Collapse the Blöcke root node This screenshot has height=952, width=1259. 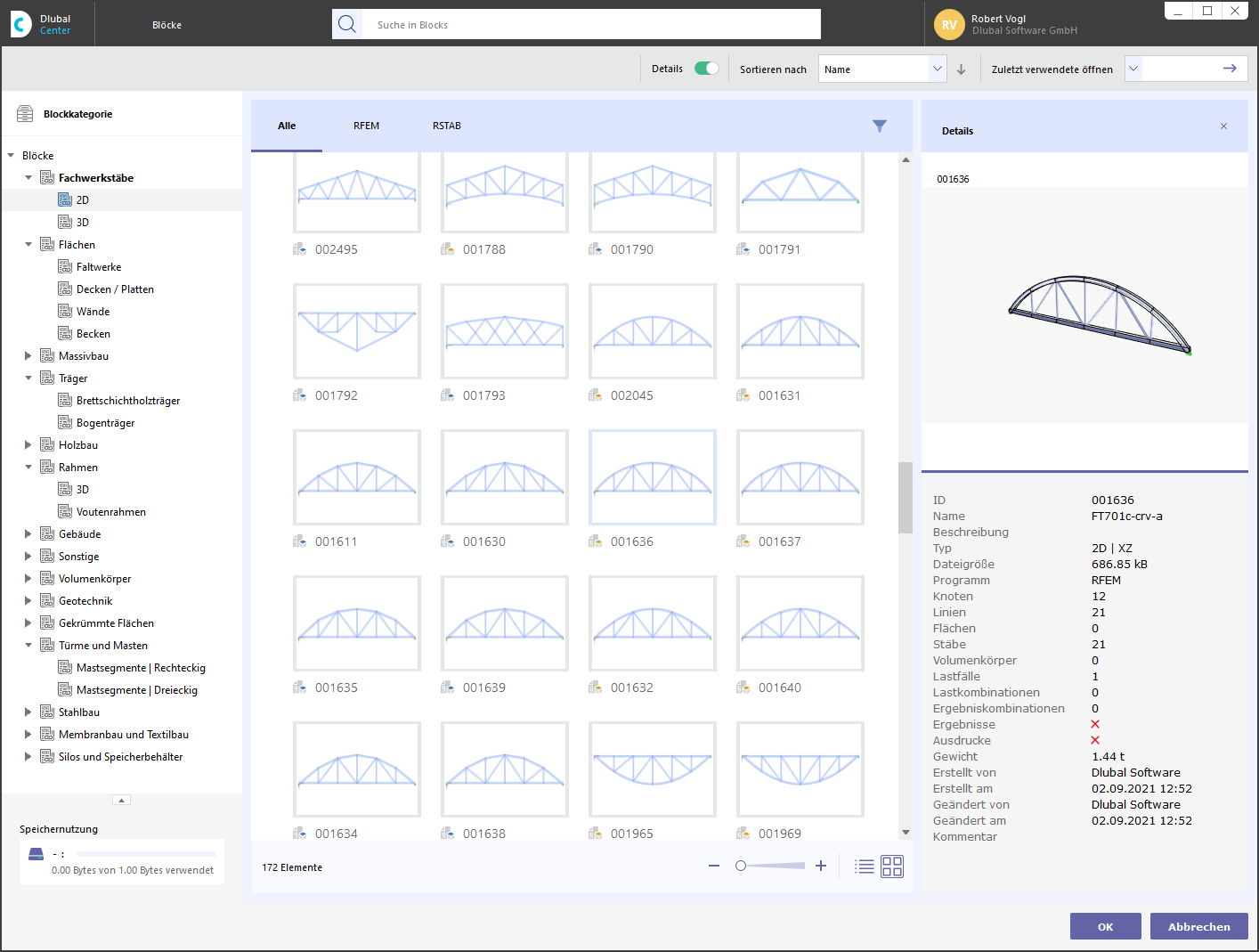coord(11,156)
